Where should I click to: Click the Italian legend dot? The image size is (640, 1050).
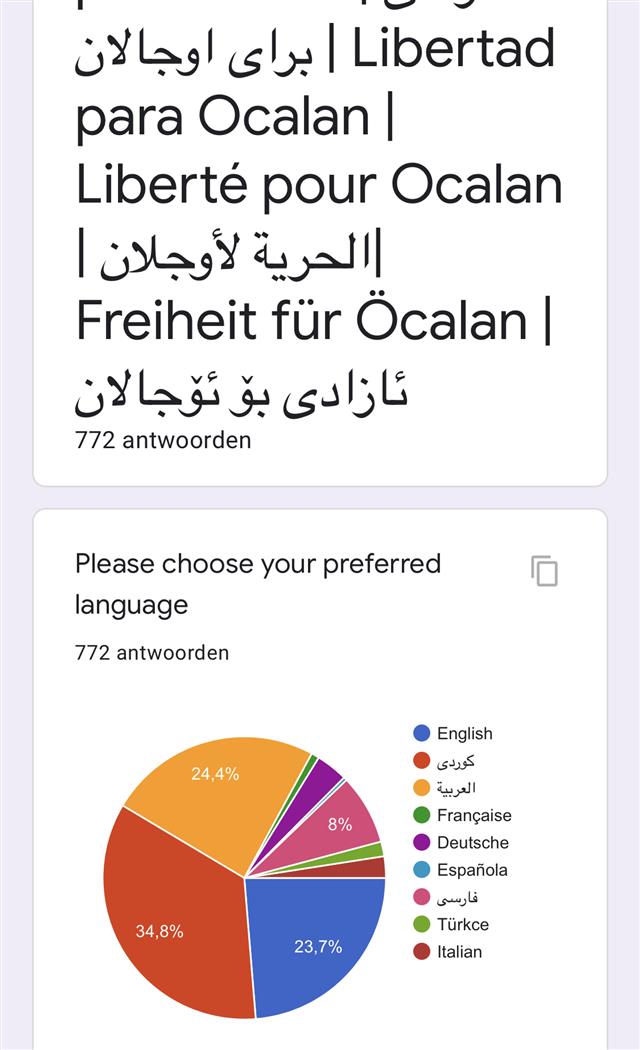(422, 952)
